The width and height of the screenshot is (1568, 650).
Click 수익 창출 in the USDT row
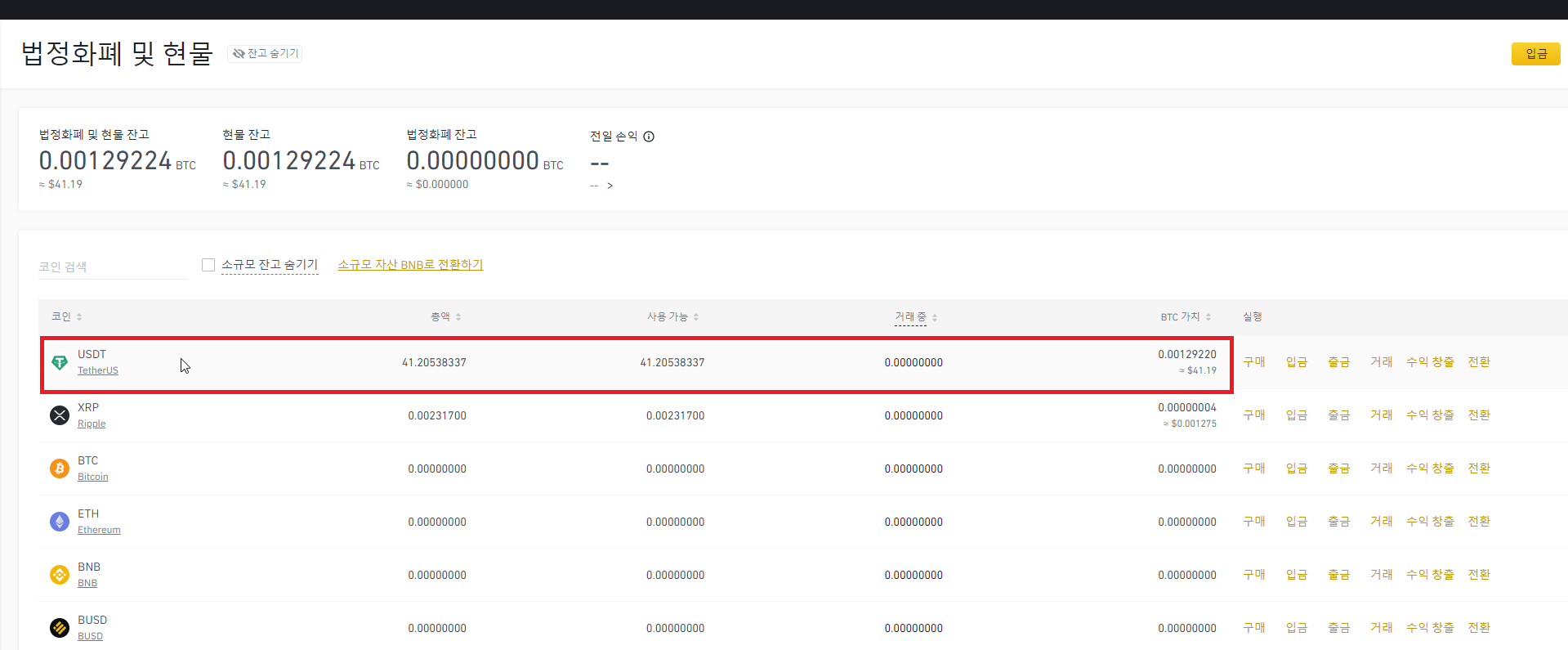click(1430, 362)
